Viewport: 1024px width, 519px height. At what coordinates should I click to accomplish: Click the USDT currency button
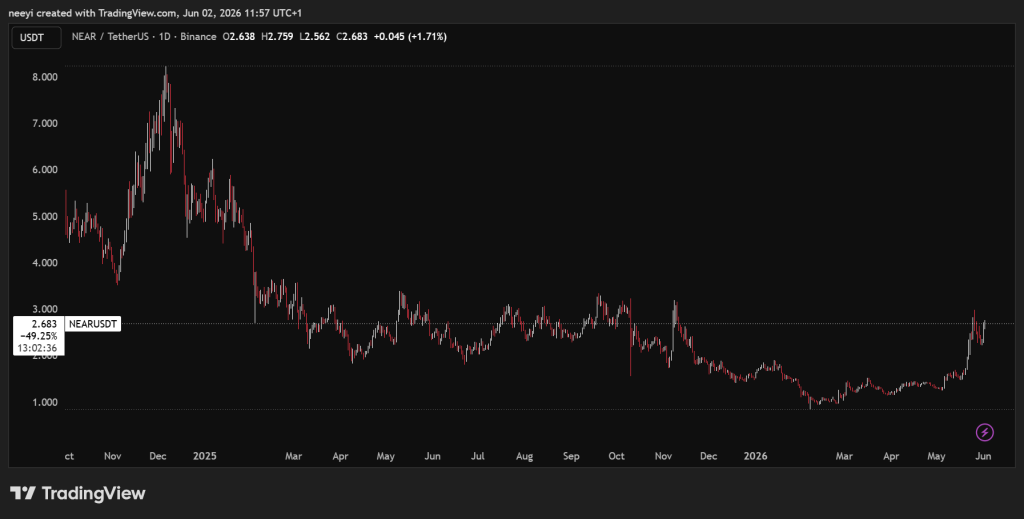(36, 37)
